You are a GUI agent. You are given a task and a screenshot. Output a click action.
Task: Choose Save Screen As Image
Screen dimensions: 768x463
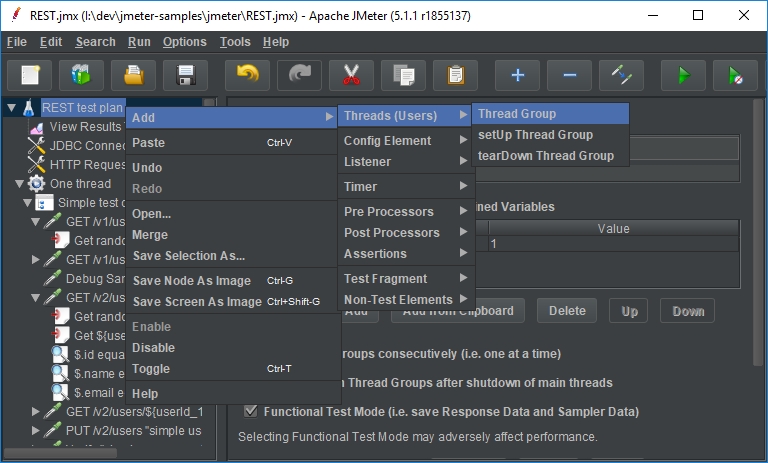[231, 302]
